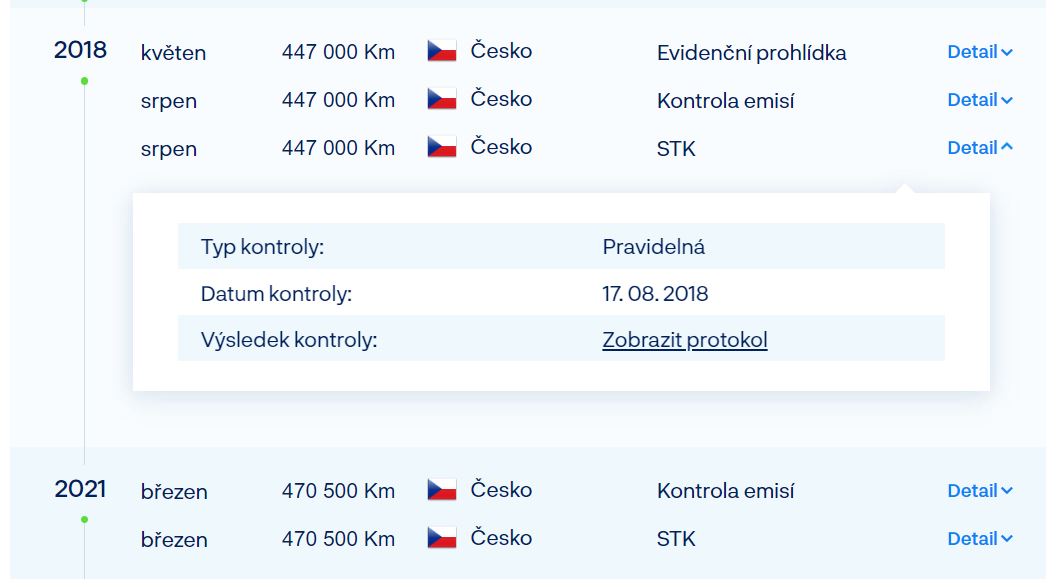Image resolution: width=1059 pixels, height=587 pixels.
Task: Open the inspection report via Zobrazit protokol
Action: (x=685, y=339)
